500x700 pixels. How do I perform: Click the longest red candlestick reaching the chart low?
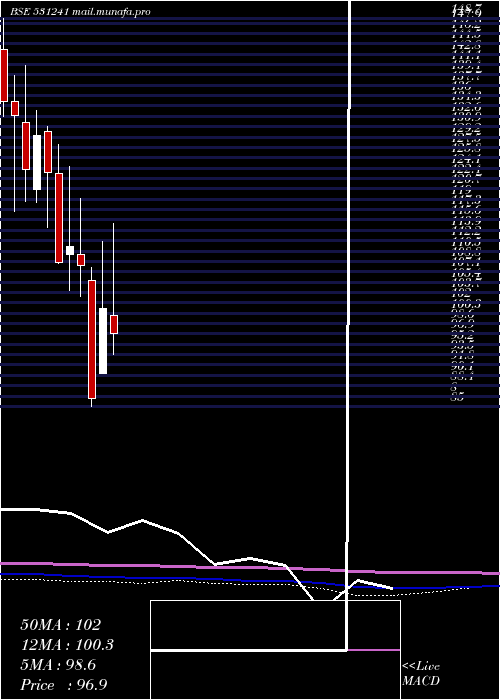[x=92, y=339]
